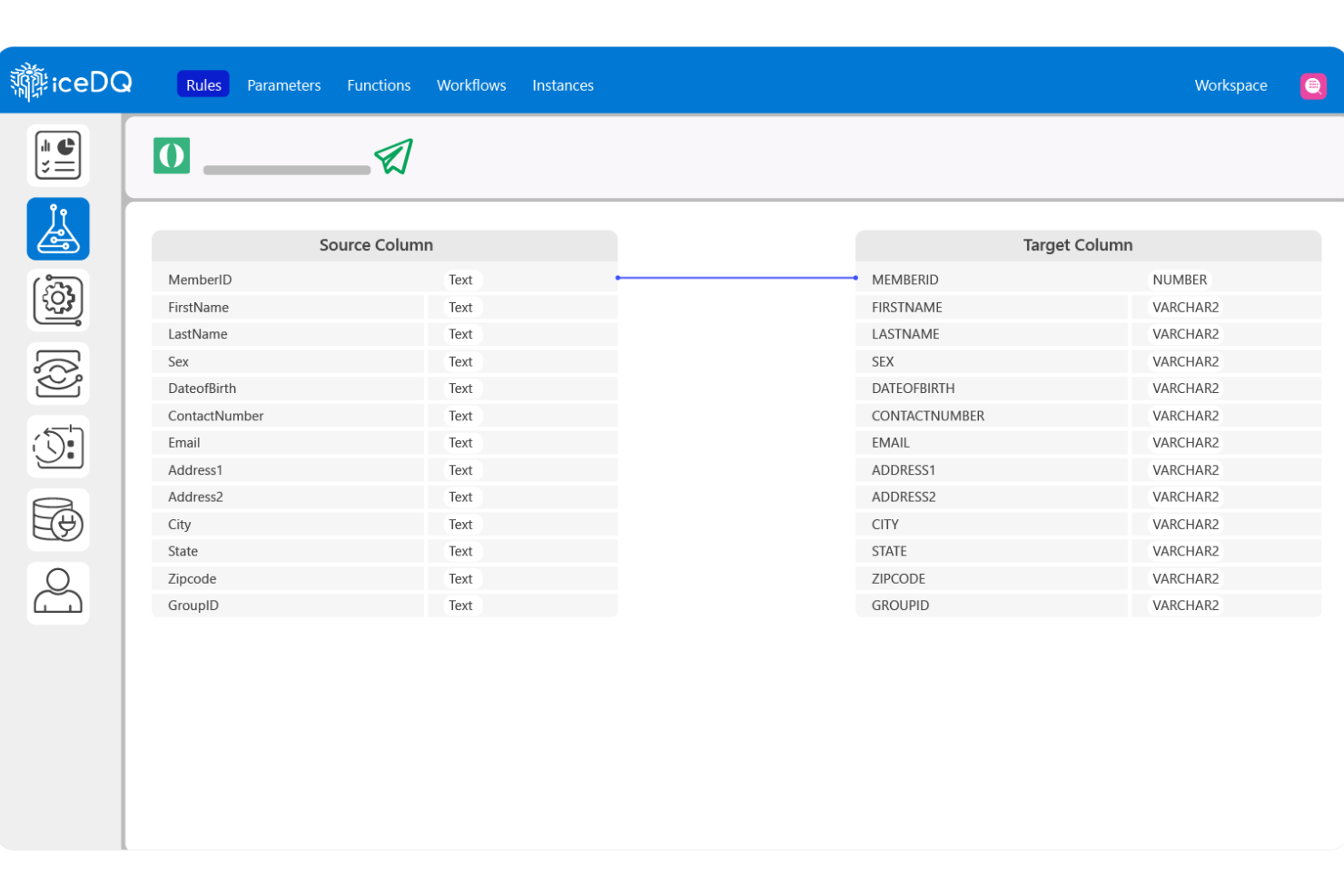The height and width of the screenshot is (896, 1344).
Task: Select the MemberID source column
Action: (288, 280)
